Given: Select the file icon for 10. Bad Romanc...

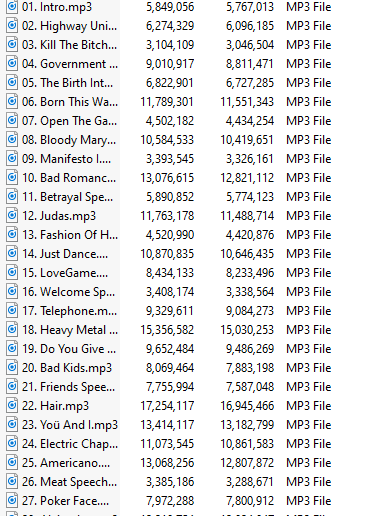Looking at the screenshot, I should point(12,177).
